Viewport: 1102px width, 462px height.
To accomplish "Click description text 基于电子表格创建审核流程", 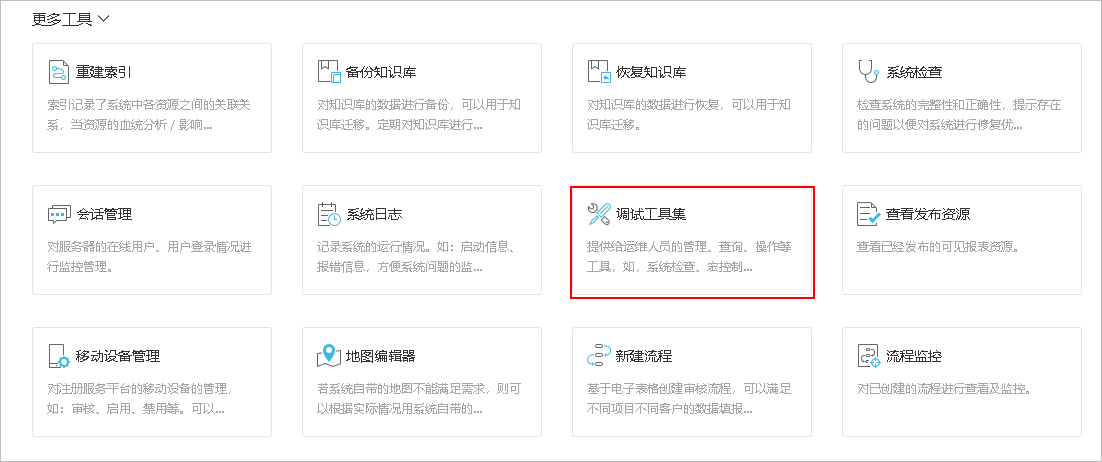I will tap(689, 399).
